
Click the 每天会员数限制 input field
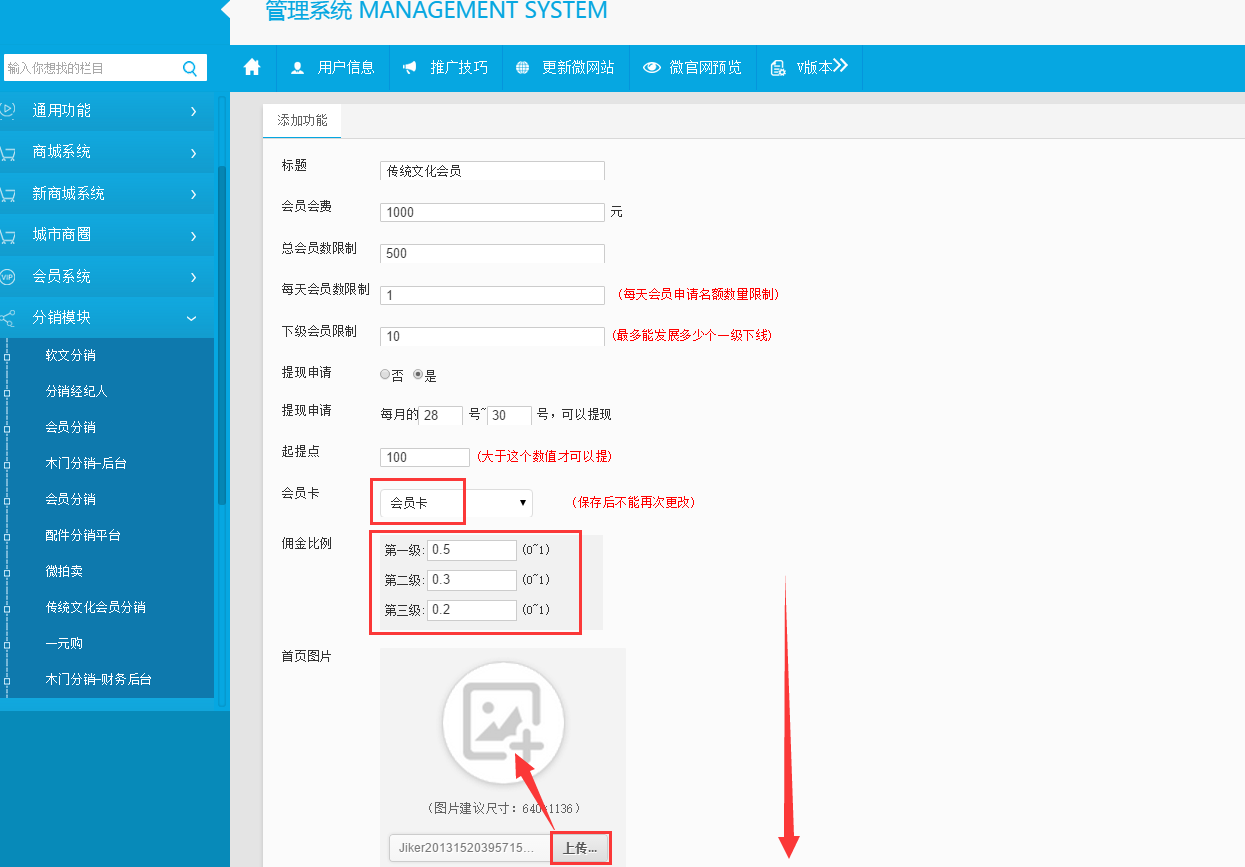492,295
